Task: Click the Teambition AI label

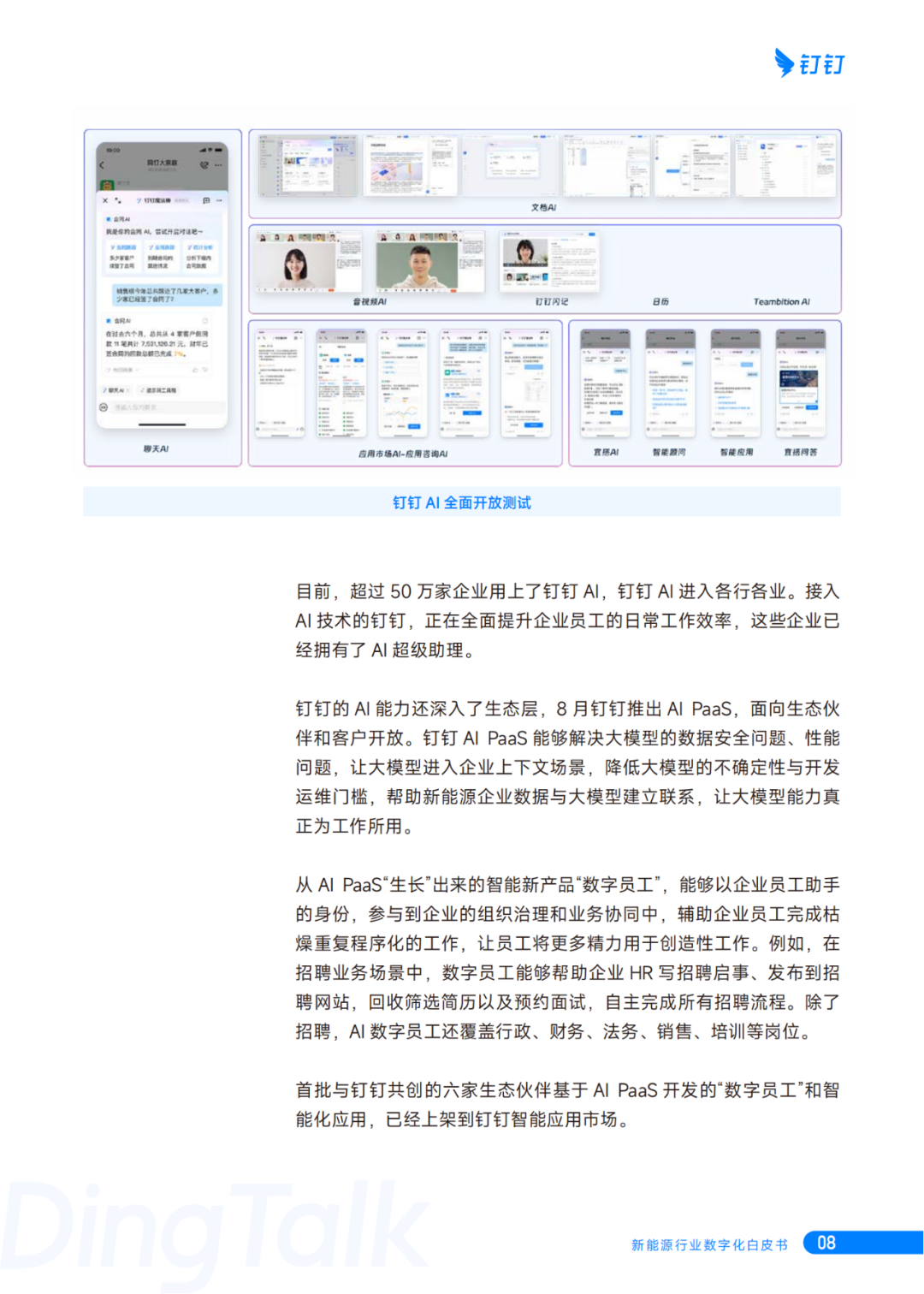Action: (781, 302)
